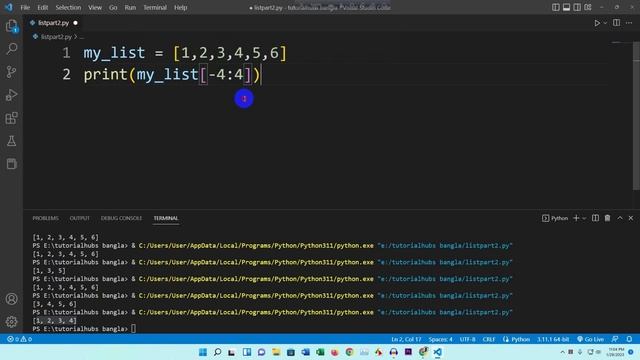
Task: Open launch profile dropdown beside new terminal
Action: click(584, 218)
